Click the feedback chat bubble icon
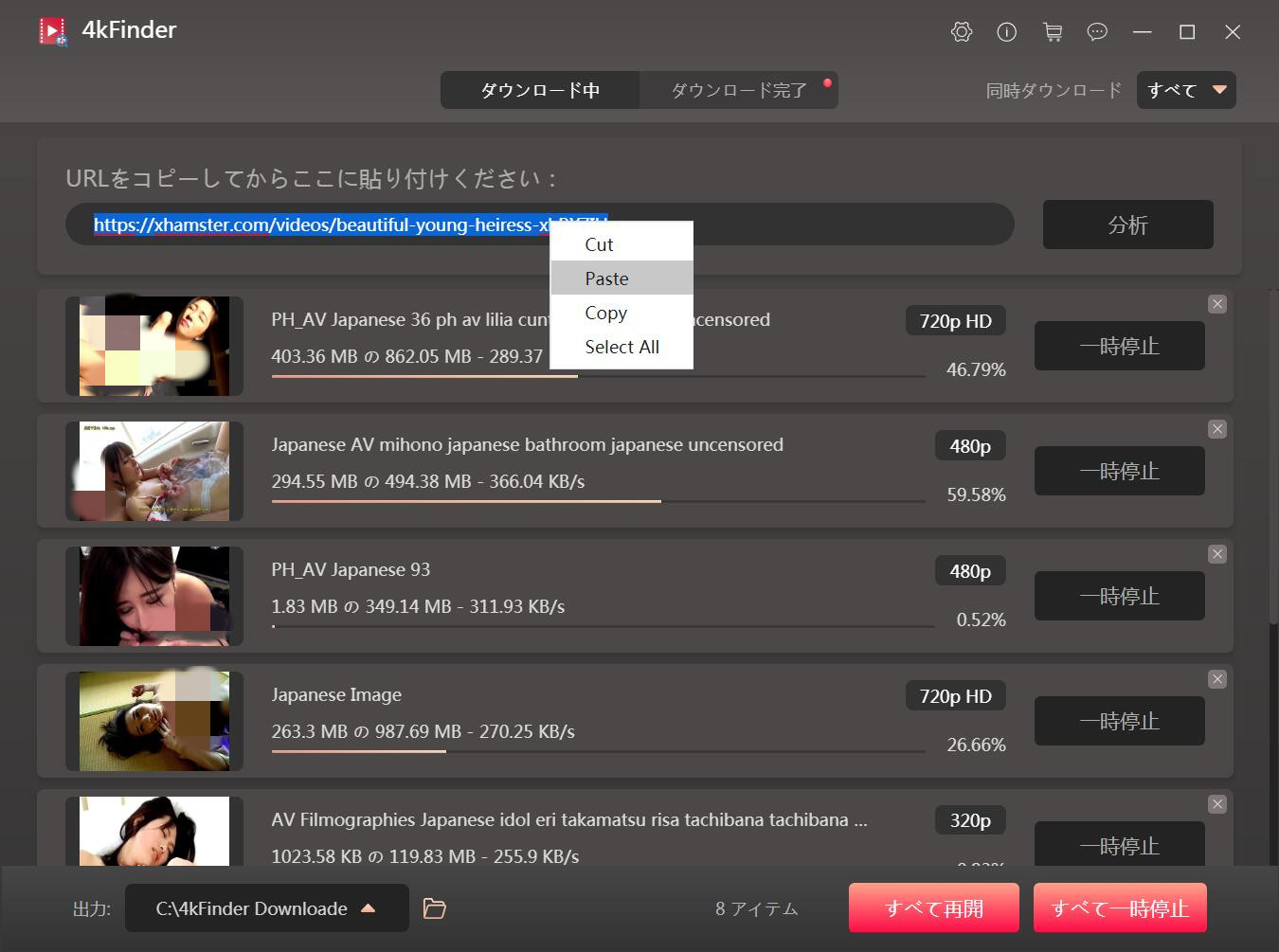 pyautogui.click(x=1097, y=32)
